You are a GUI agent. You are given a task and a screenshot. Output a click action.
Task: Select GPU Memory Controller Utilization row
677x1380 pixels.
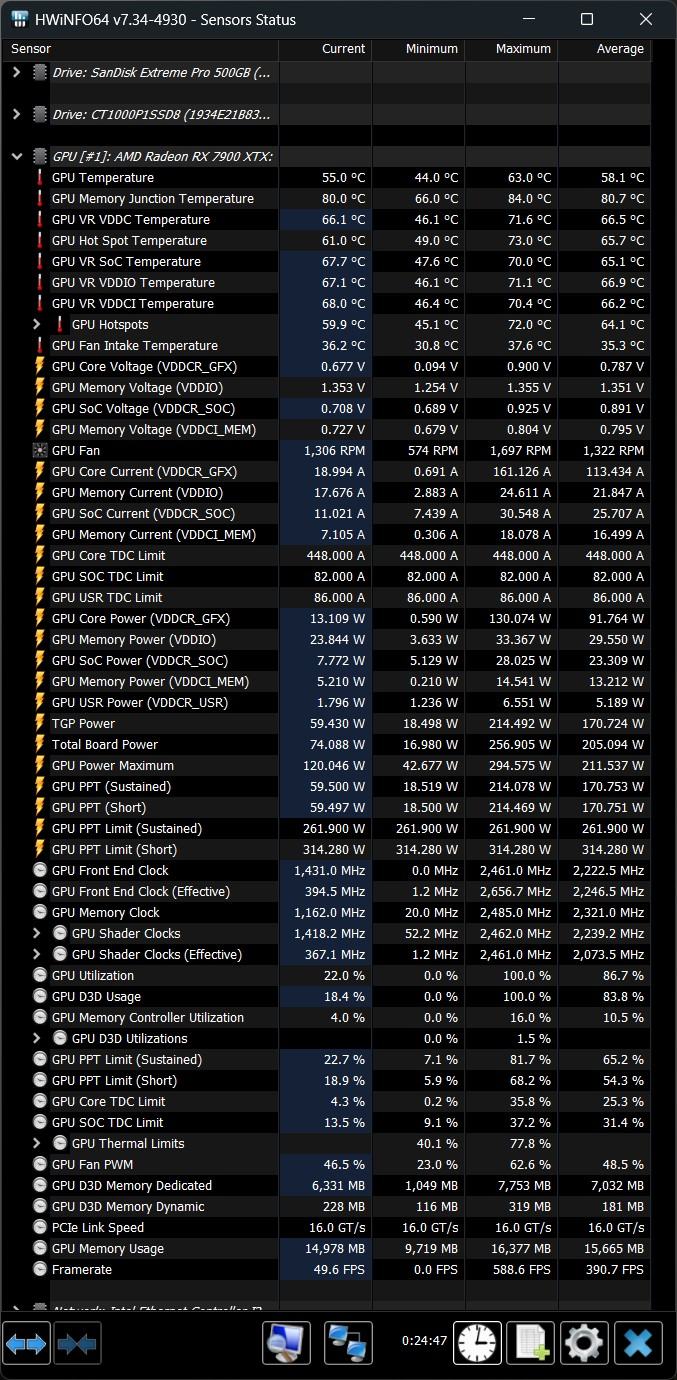click(326, 1017)
